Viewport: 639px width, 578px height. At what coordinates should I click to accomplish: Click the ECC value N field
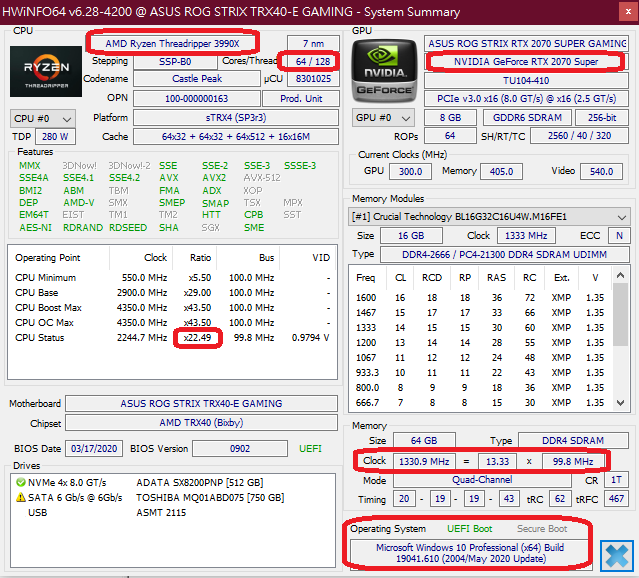[619, 236]
